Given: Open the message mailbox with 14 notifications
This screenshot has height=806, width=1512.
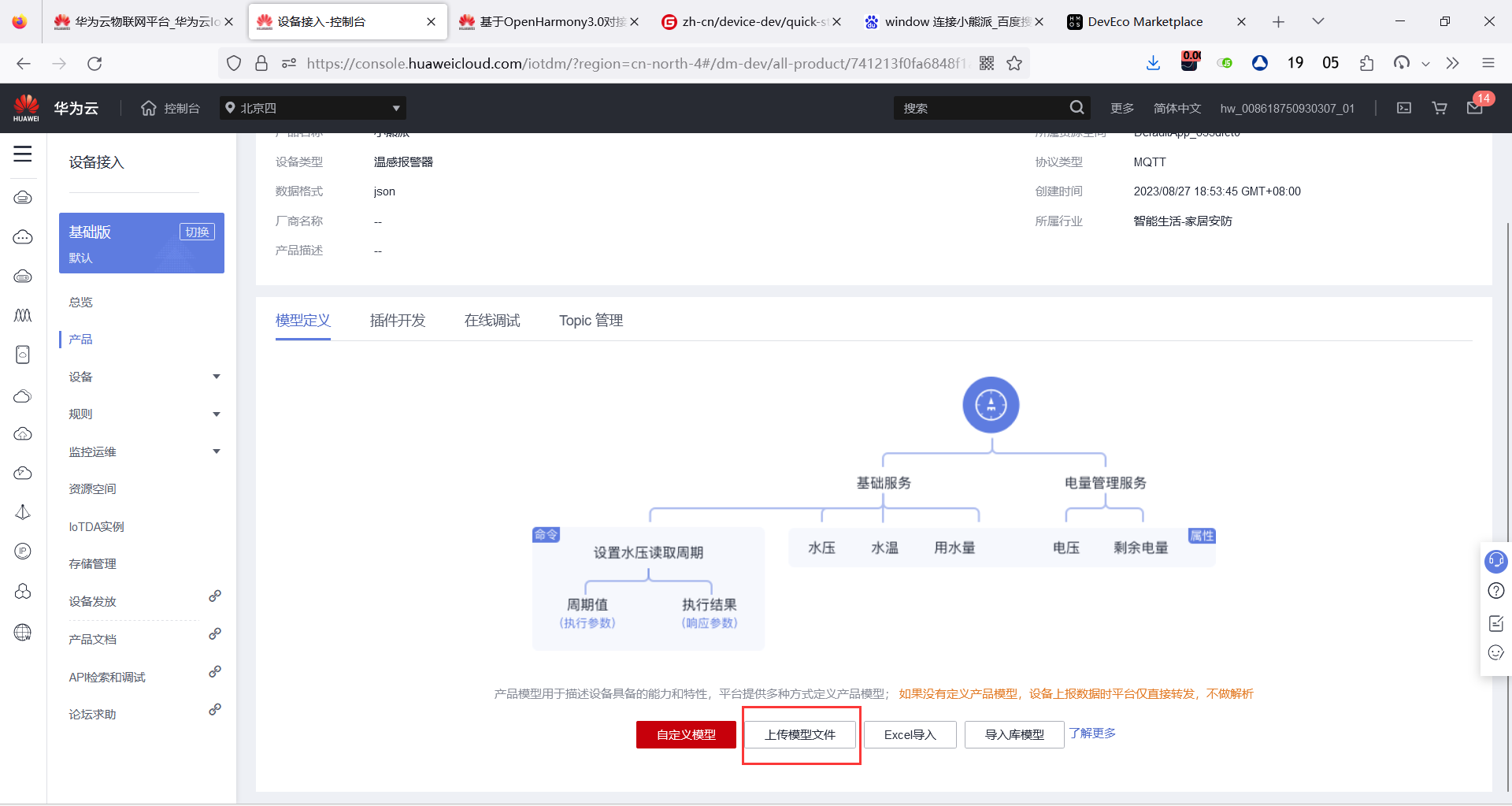Looking at the screenshot, I should pyautogui.click(x=1476, y=106).
